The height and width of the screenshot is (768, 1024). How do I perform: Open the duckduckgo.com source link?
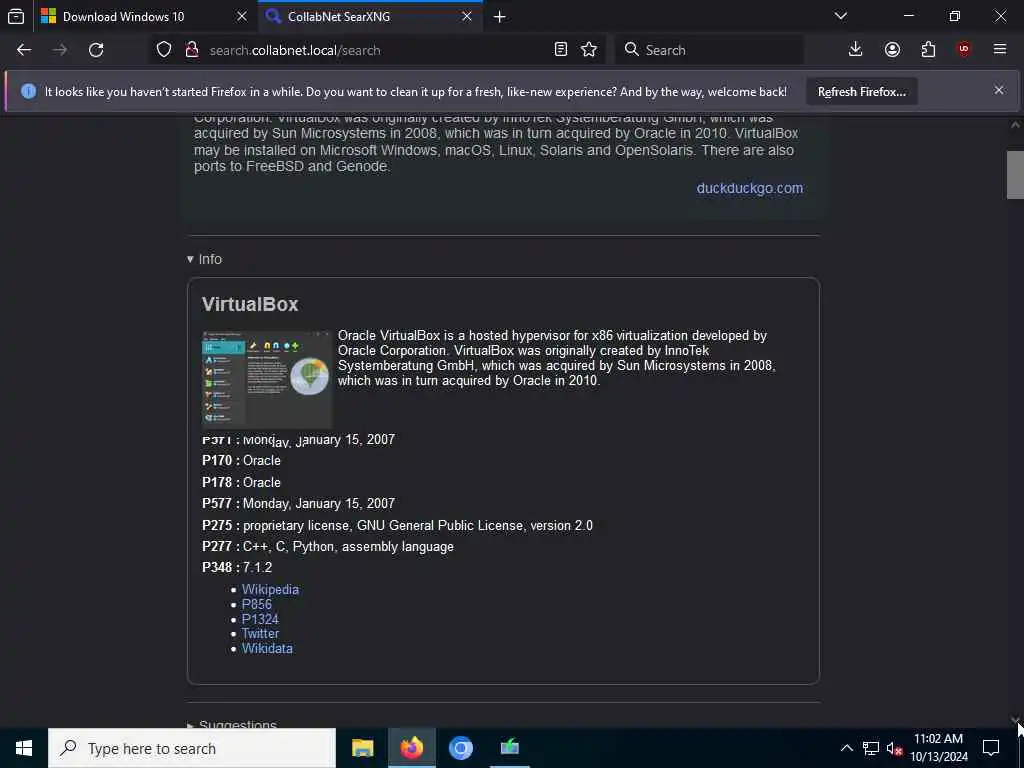click(750, 188)
